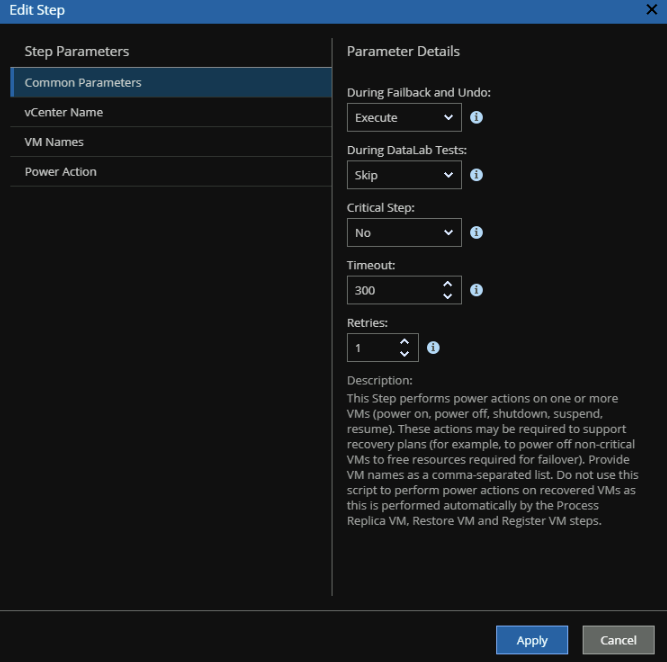
Task: Focus the Timeout number input field
Action: (393, 290)
